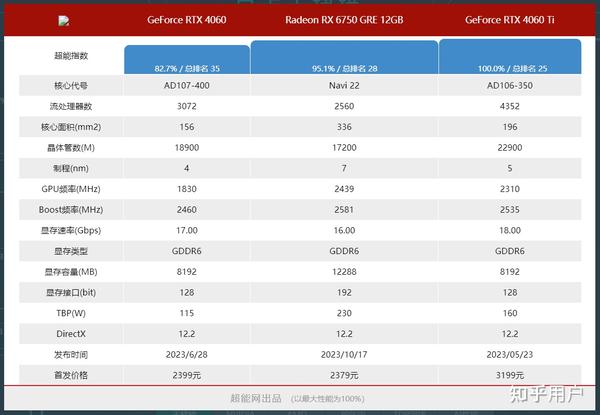Click the 156 die area value
The width and height of the screenshot is (600, 415).
click(x=187, y=127)
